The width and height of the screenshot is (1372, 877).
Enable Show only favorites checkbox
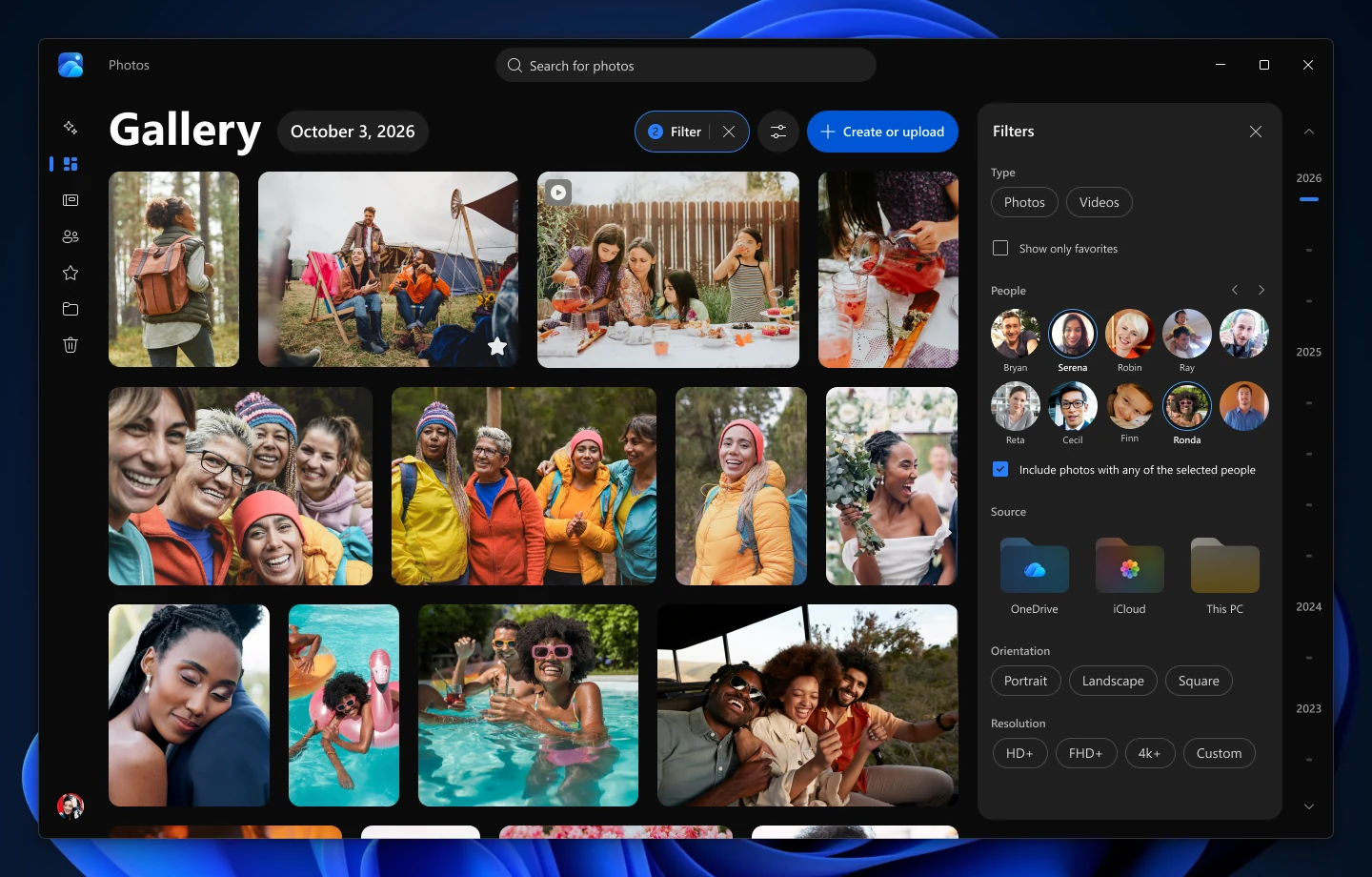coord(1000,248)
